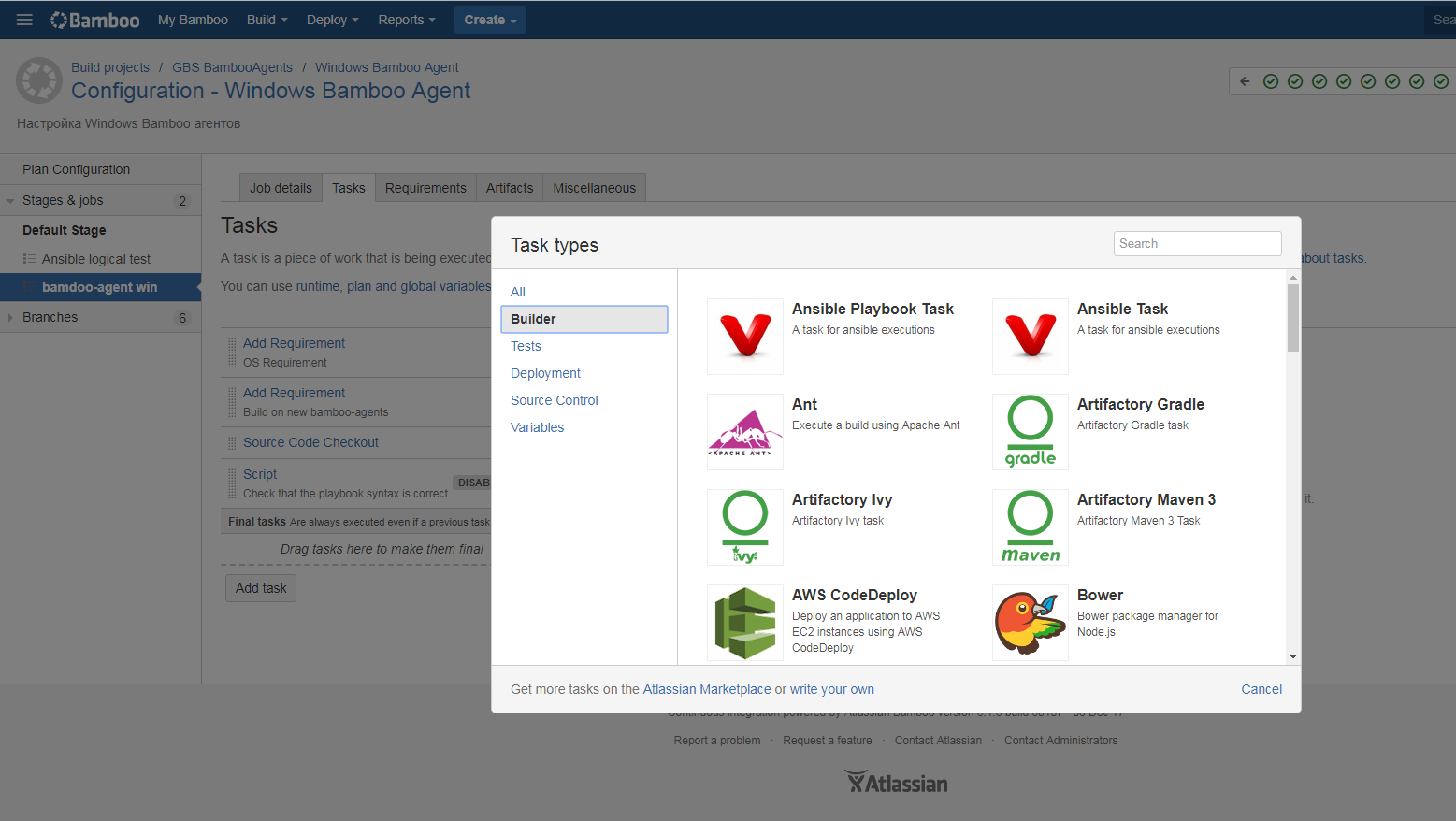
Task: Click the Ansible Playbook Task title
Action: tap(872, 309)
